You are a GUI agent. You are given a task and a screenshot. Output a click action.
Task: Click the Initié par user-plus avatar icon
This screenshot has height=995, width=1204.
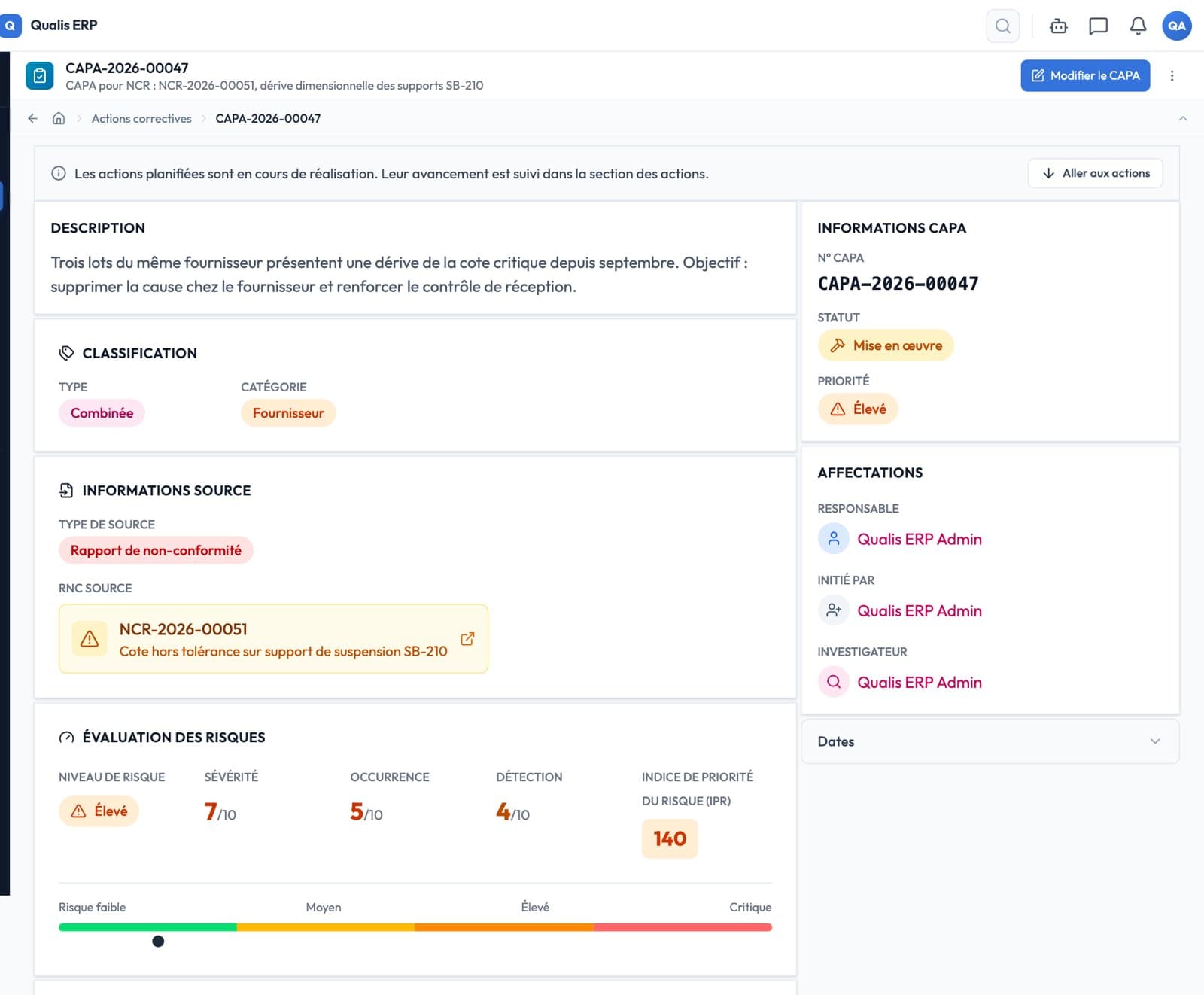[833, 610]
